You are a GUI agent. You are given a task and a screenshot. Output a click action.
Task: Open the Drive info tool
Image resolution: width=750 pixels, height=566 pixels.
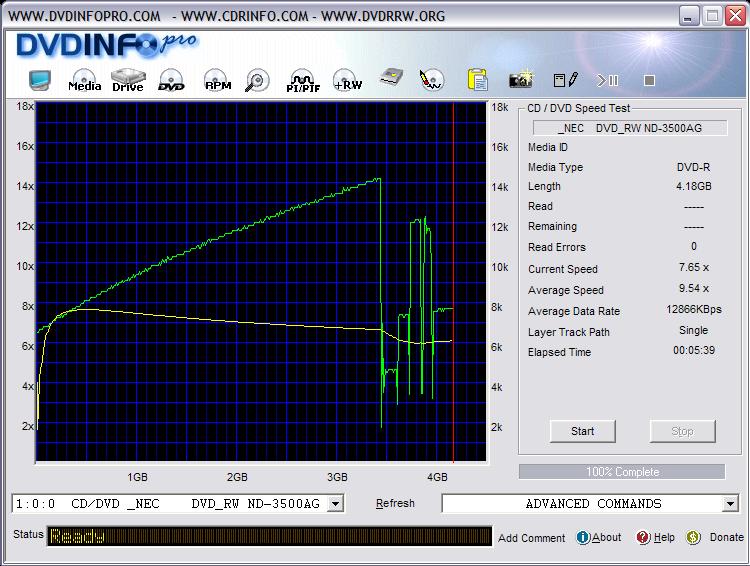[128, 80]
